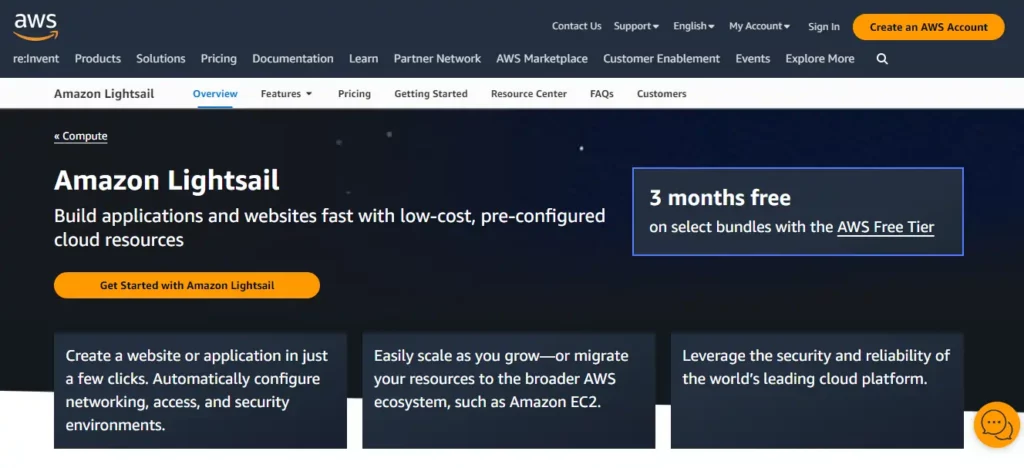This screenshot has width=1024, height=468.
Task: Open the Learn menu
Action: pyautogui.click(x=363, y=59)
